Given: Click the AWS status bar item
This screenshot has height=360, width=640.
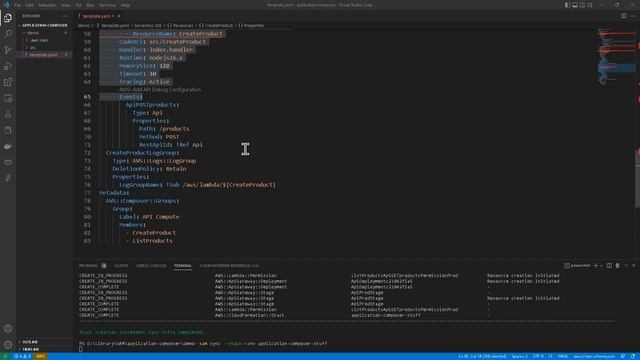Looking at the screenshot, I should pyautogui.click(x=40, y=356).
